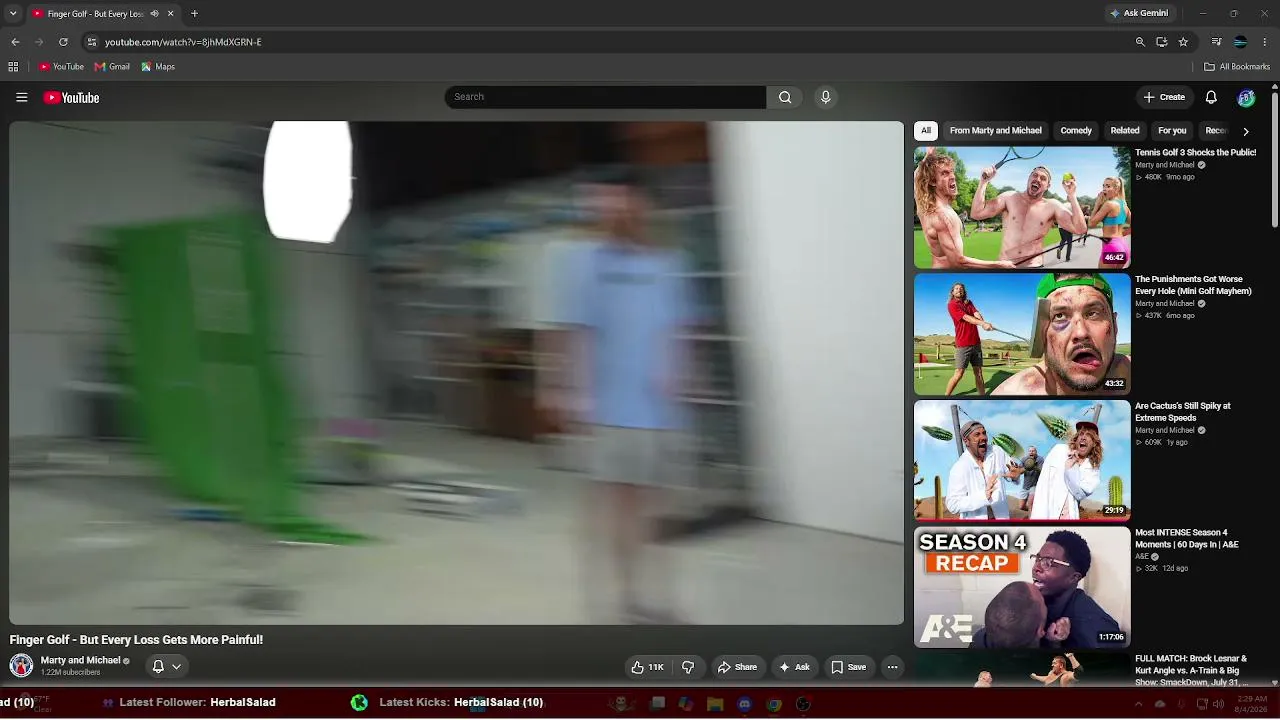
Task: Click the video player to pause
Action: coord(456,373)
